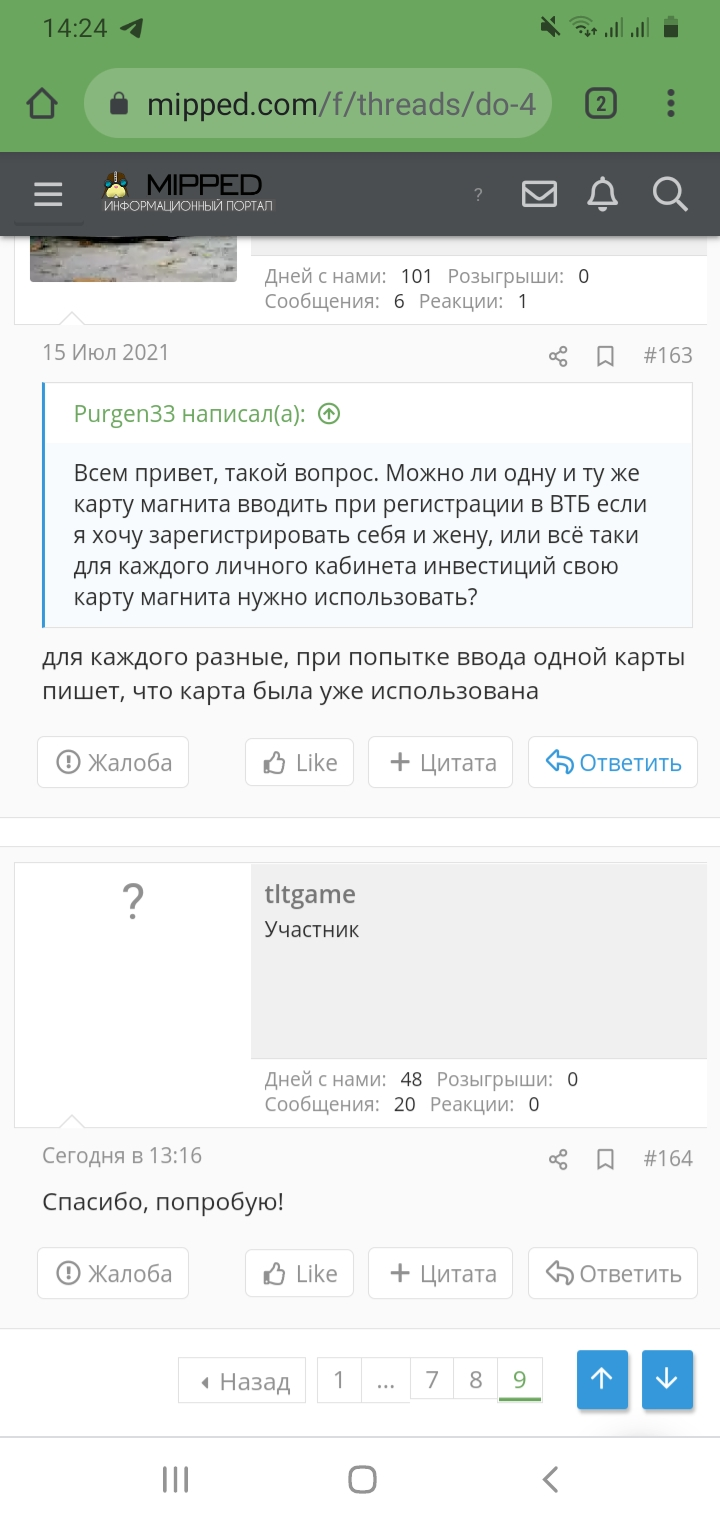This screenshot has width=720, height=1520.
Task: Open the browser three-dot menu
Action: [671, 103]
